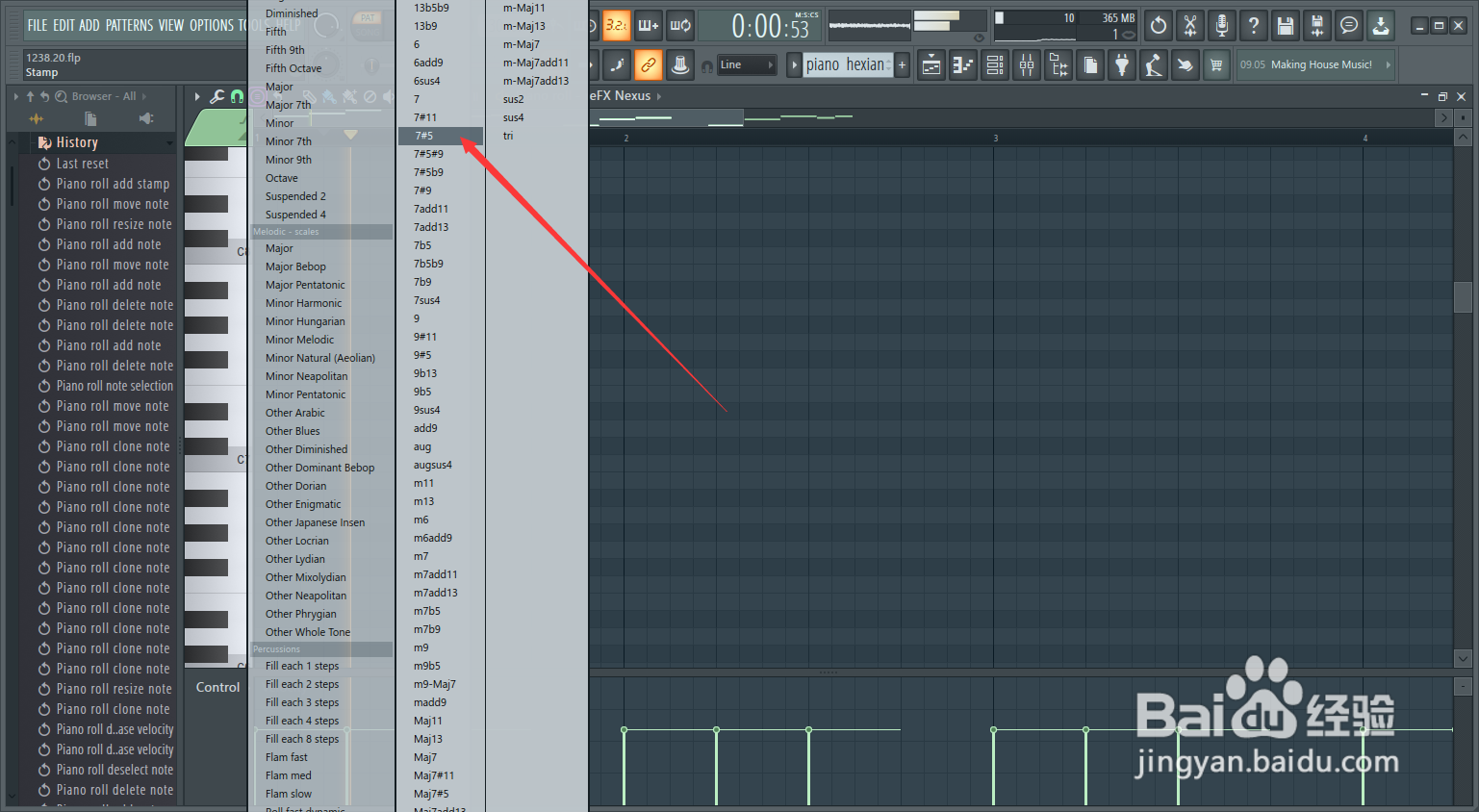
Task: Open the Line shape dropdown
Action: point(749,64)
